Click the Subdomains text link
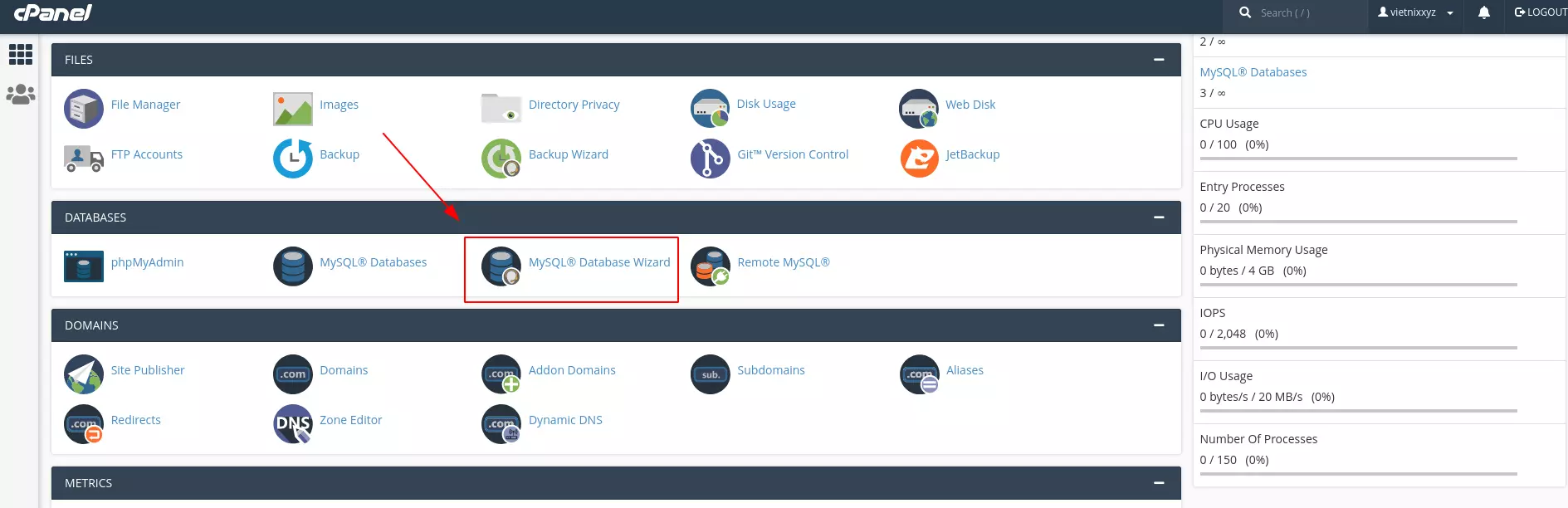Screen dimensions: 1568x508 (771, 370)
